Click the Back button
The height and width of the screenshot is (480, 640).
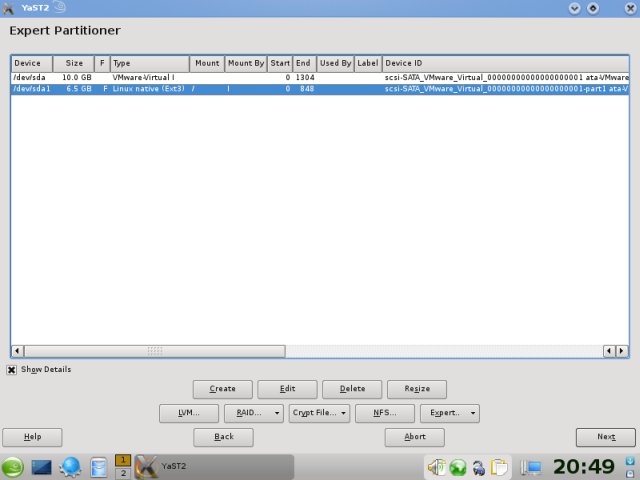pos(223,437)
